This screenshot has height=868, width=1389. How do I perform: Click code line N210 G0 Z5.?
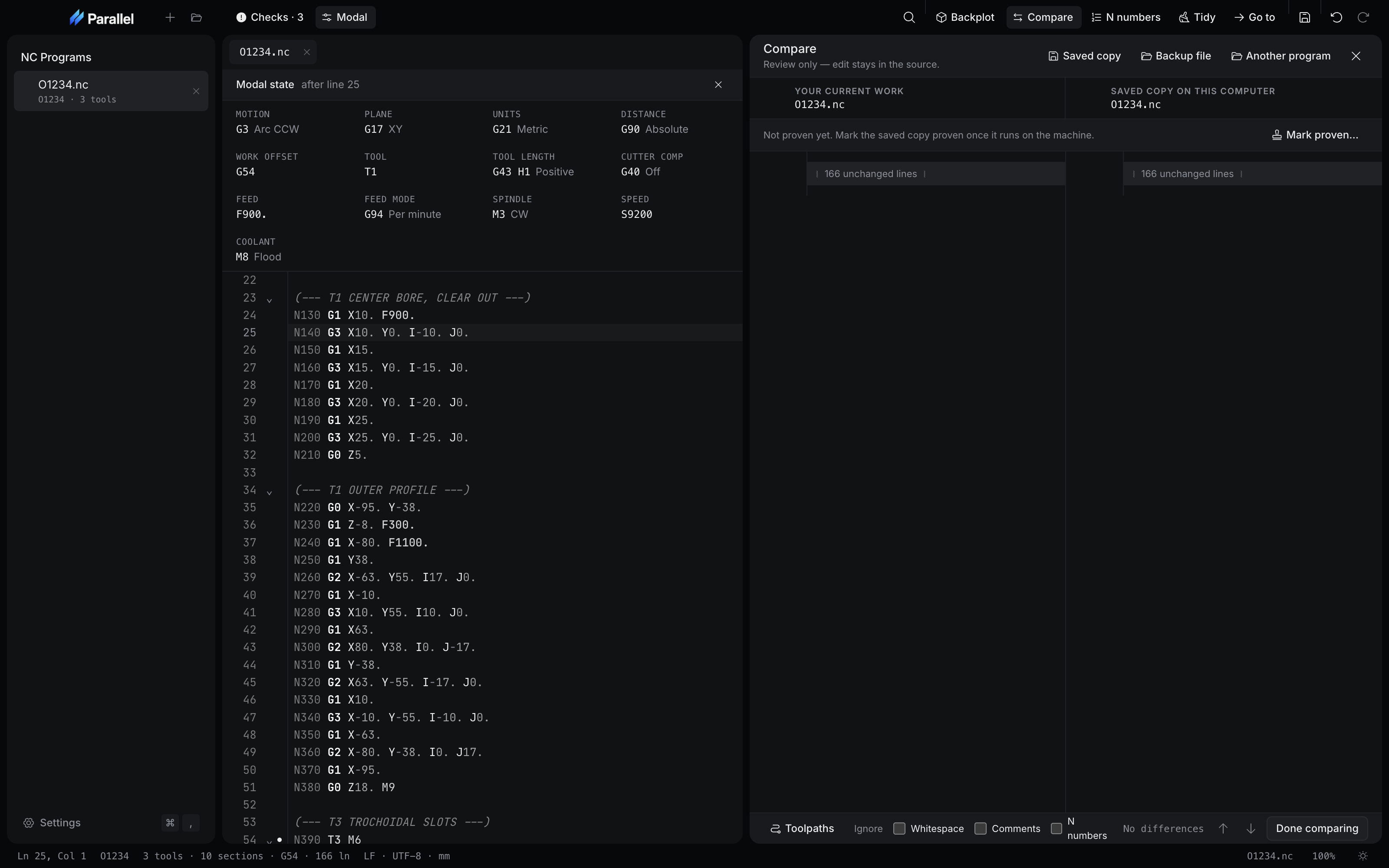point(331,455)
